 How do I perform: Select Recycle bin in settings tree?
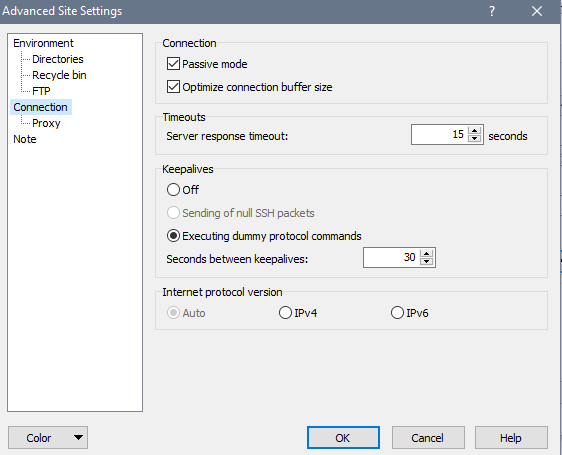59,75
